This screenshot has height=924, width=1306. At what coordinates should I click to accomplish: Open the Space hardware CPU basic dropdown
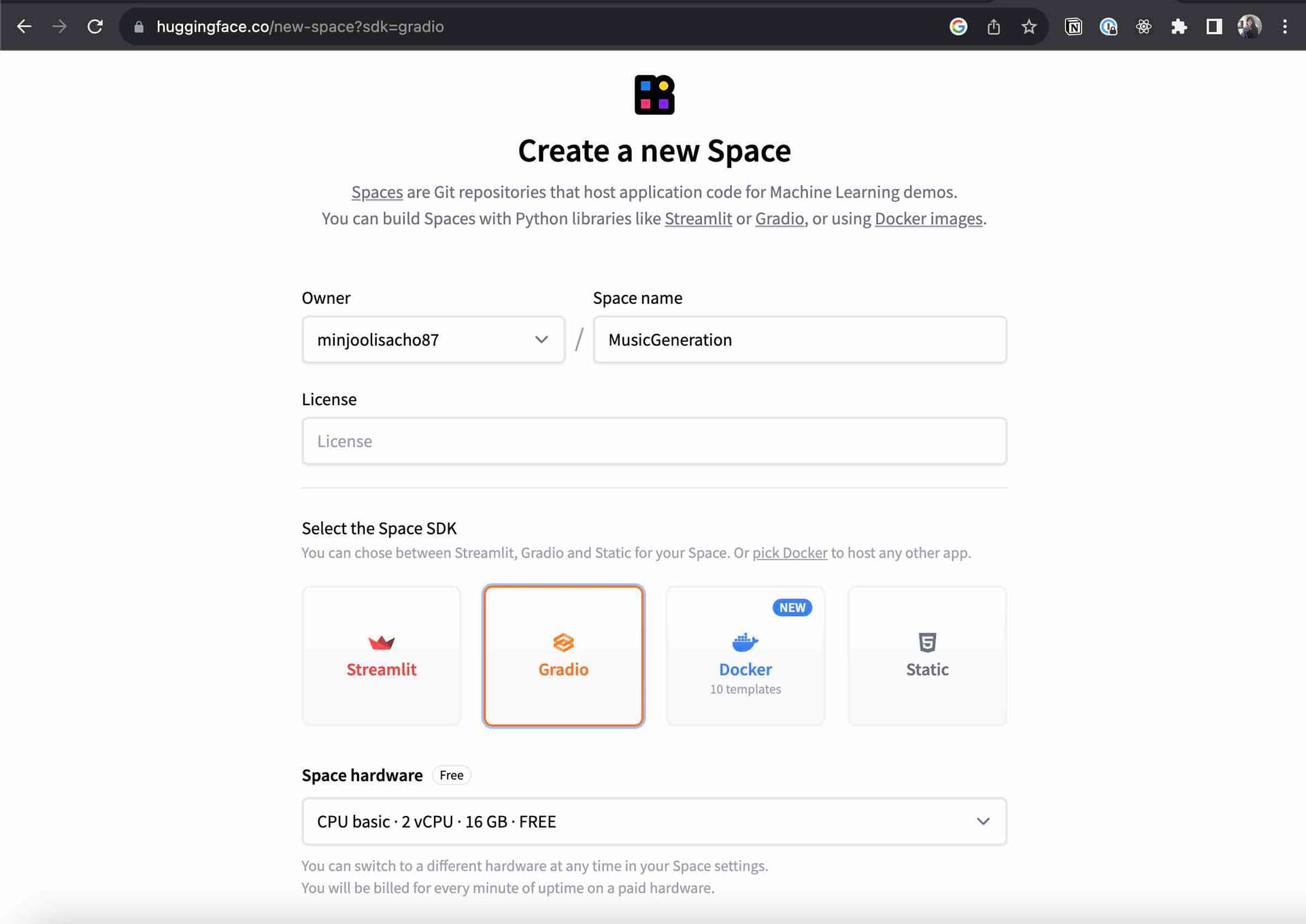coord(654,821)
